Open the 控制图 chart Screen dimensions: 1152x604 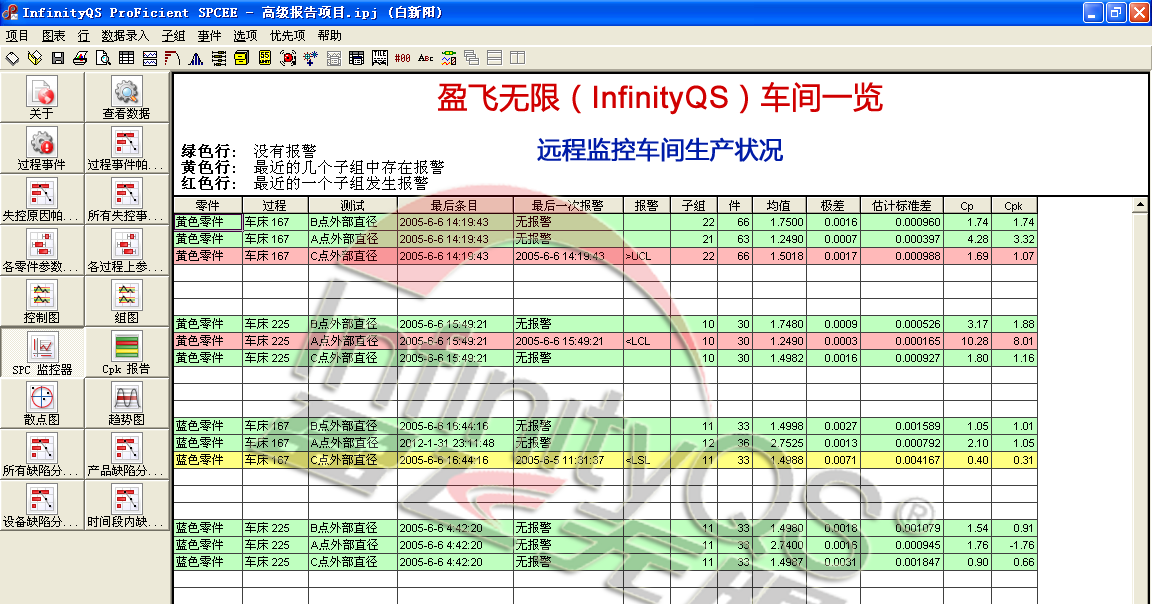point(42,301)
